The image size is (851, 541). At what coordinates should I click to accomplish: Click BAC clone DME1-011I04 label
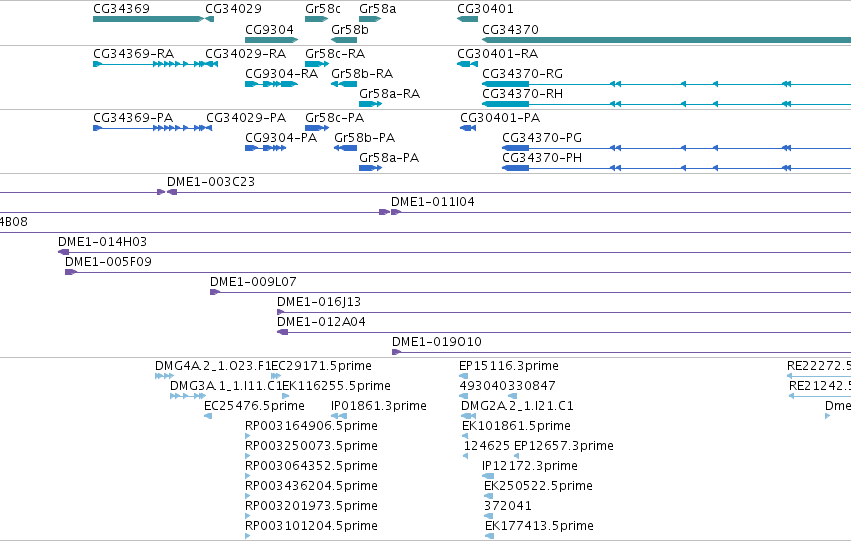click(433, 202)
